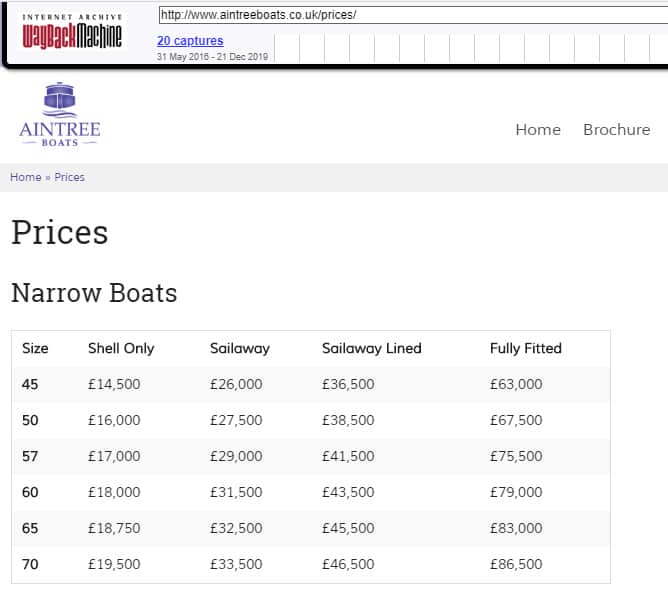Click the Narrow Boats heading
The width and height of the screenshot is (668, 601).
click(94, 293)
